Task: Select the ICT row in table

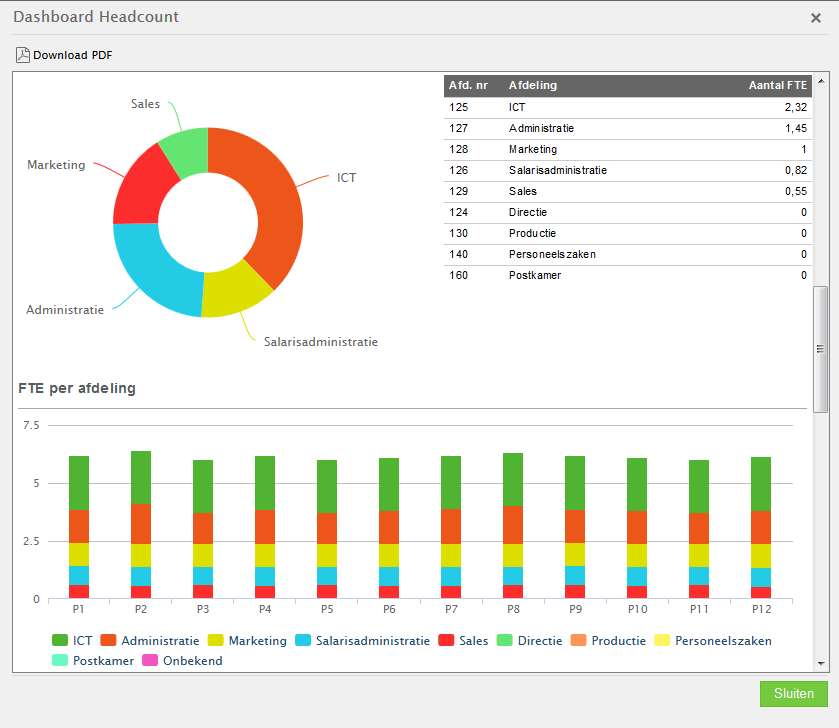Action: tap(626, 107)
